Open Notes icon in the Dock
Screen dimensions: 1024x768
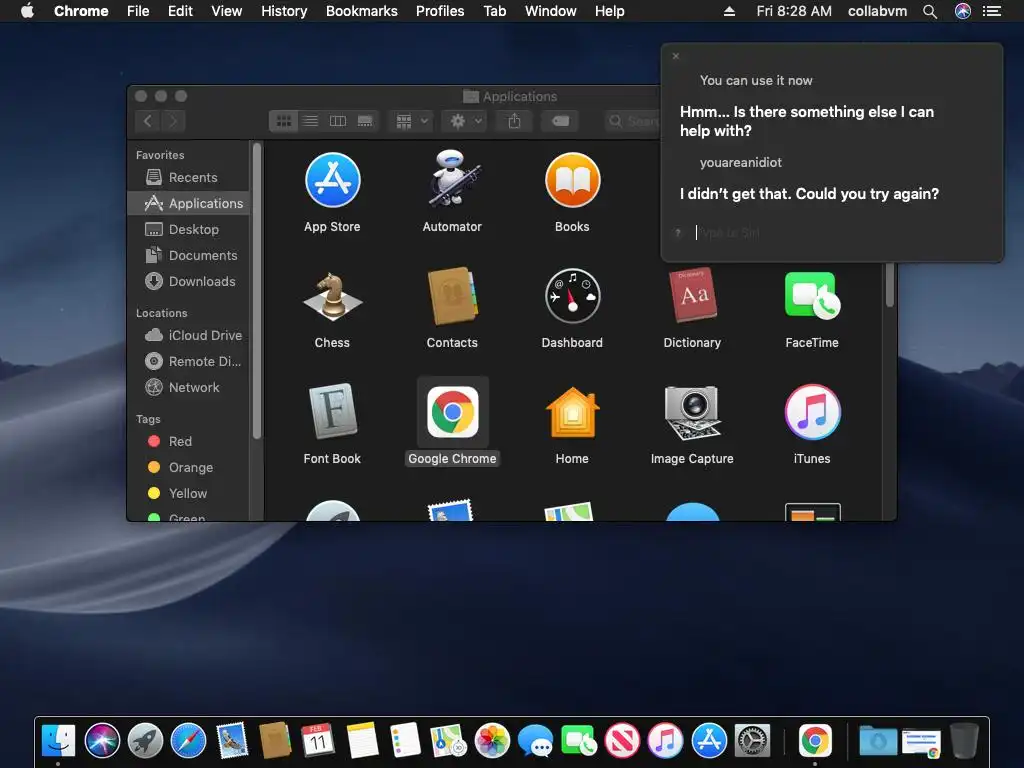tap(362, 741)
